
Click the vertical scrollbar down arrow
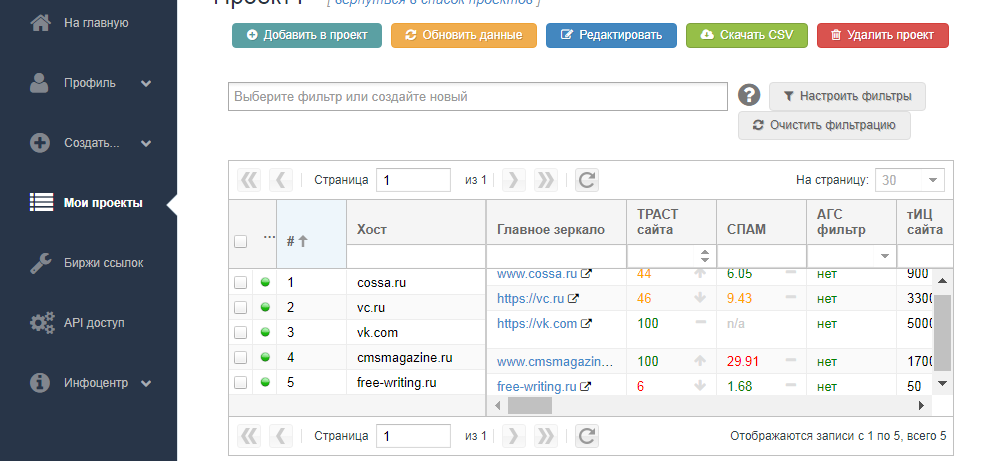point(943,383)
